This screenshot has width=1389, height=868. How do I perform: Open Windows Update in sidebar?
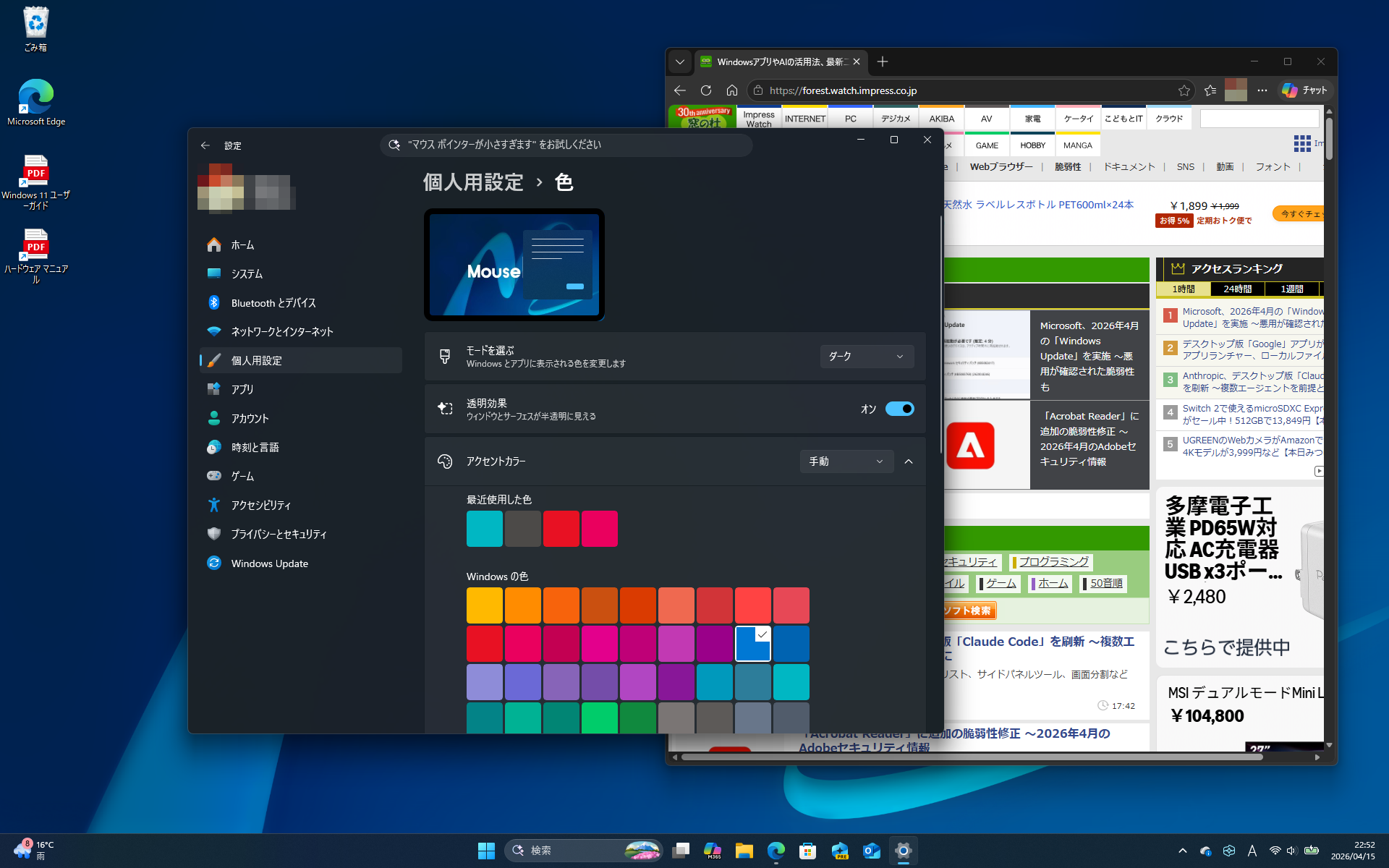pyautogui.click(x=269, y=563)
